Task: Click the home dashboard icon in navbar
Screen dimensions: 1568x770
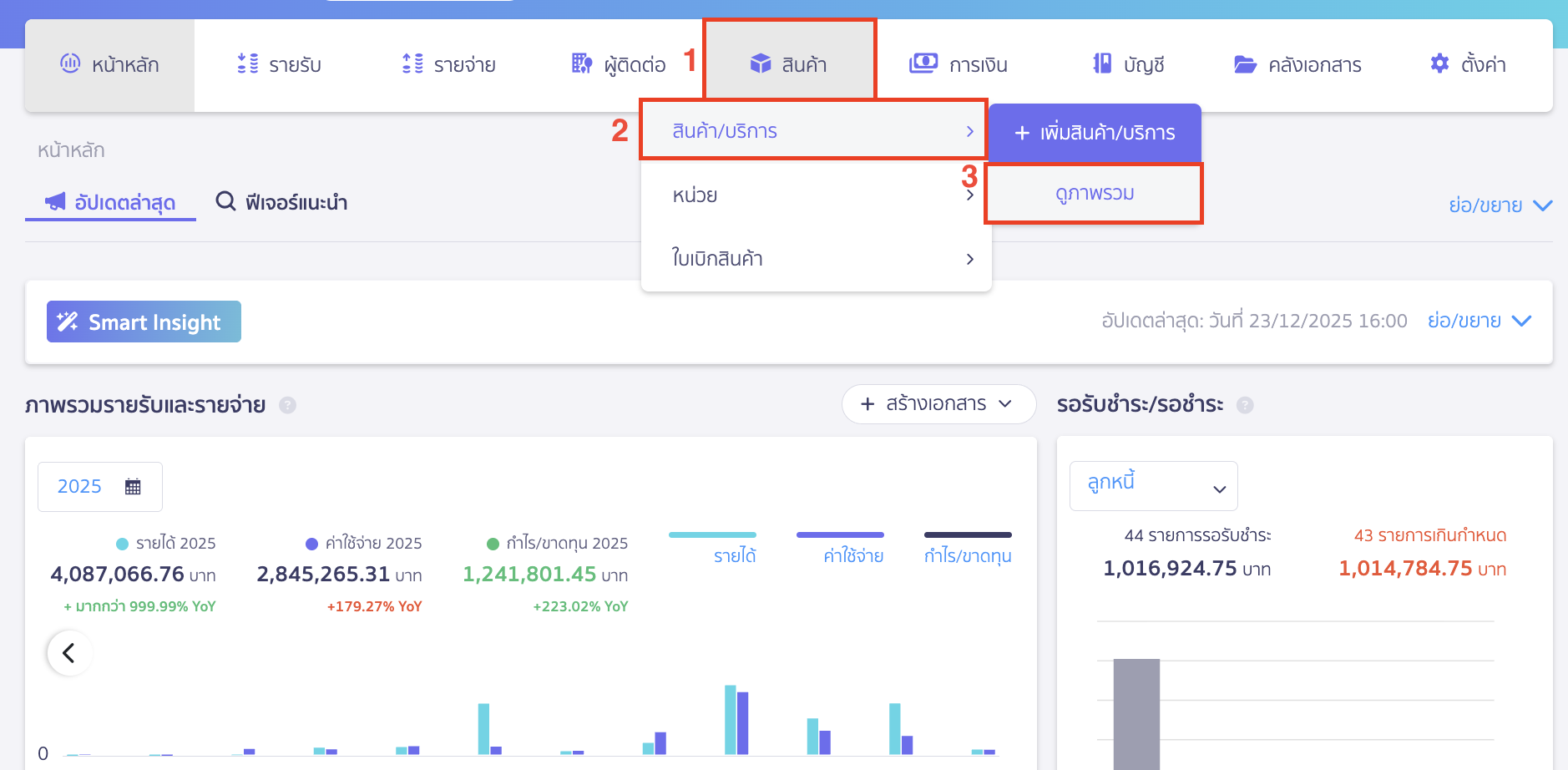Action: point(70,63)
